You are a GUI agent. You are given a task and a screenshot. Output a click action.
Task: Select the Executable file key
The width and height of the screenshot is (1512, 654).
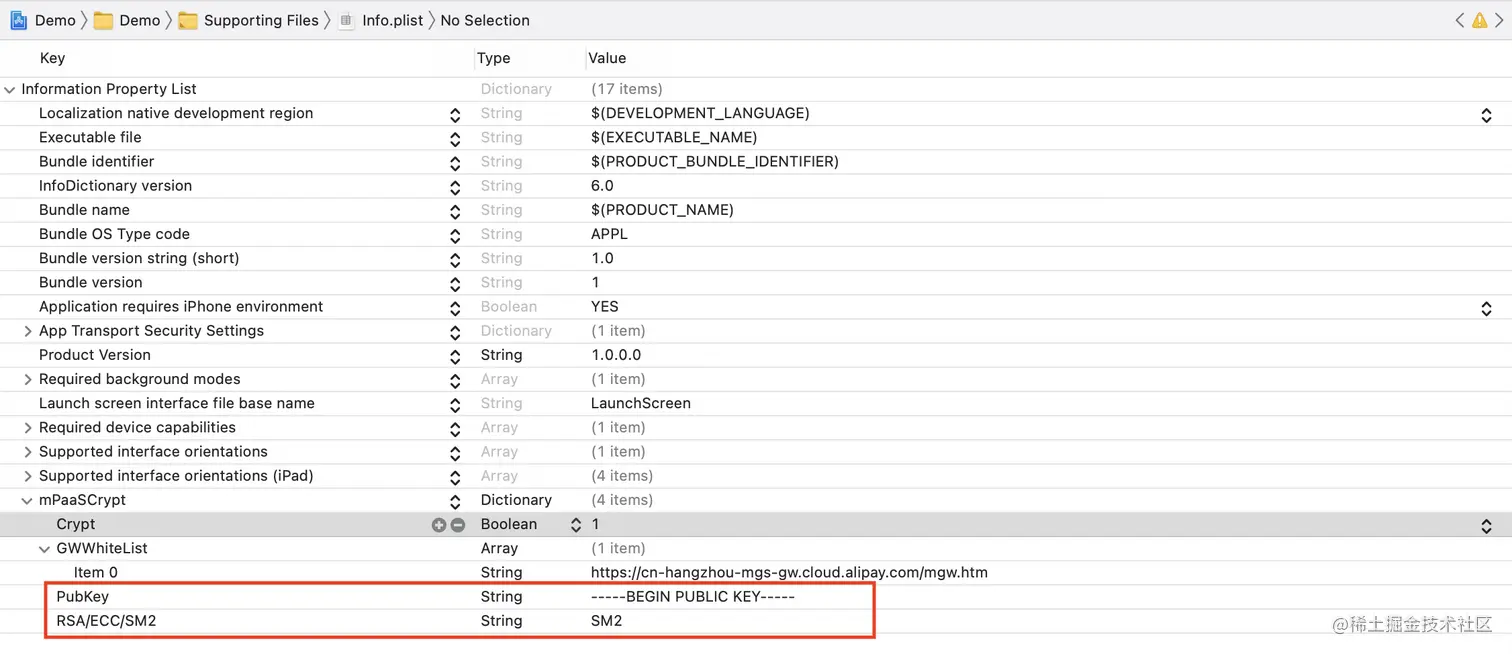[90, 137]
